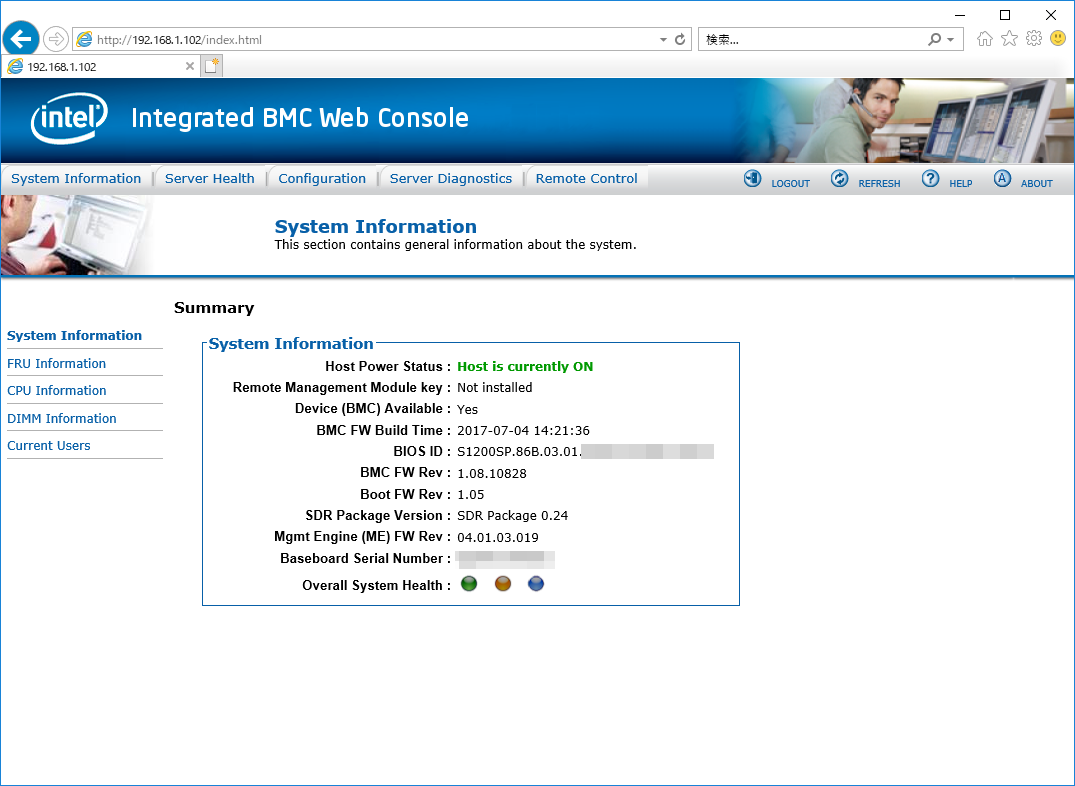Close the 192.168.1.102 browser tab
This screenshot has width=1075, height=786.
190,67
